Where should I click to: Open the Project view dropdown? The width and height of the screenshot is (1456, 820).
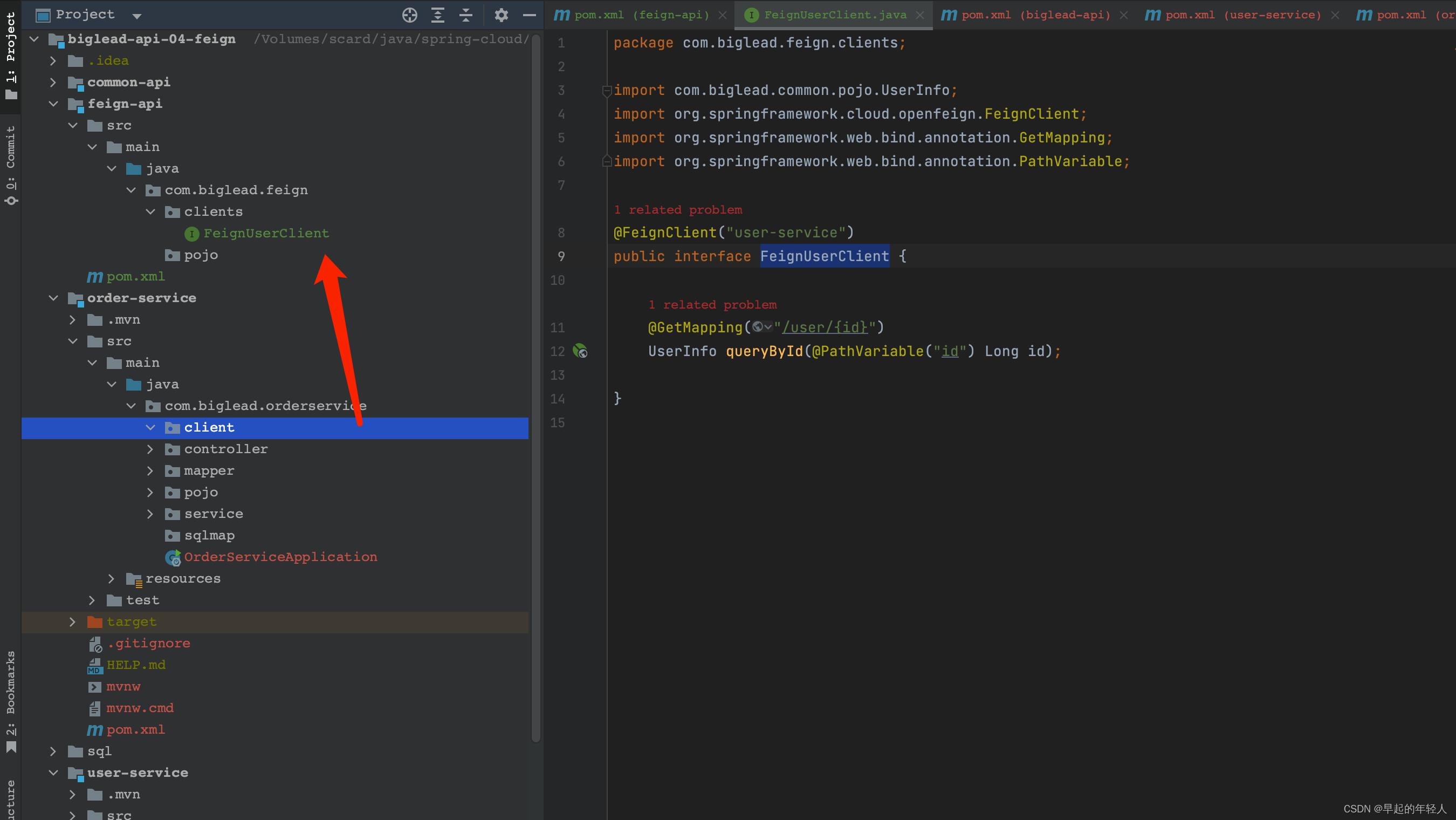[137, 16]
